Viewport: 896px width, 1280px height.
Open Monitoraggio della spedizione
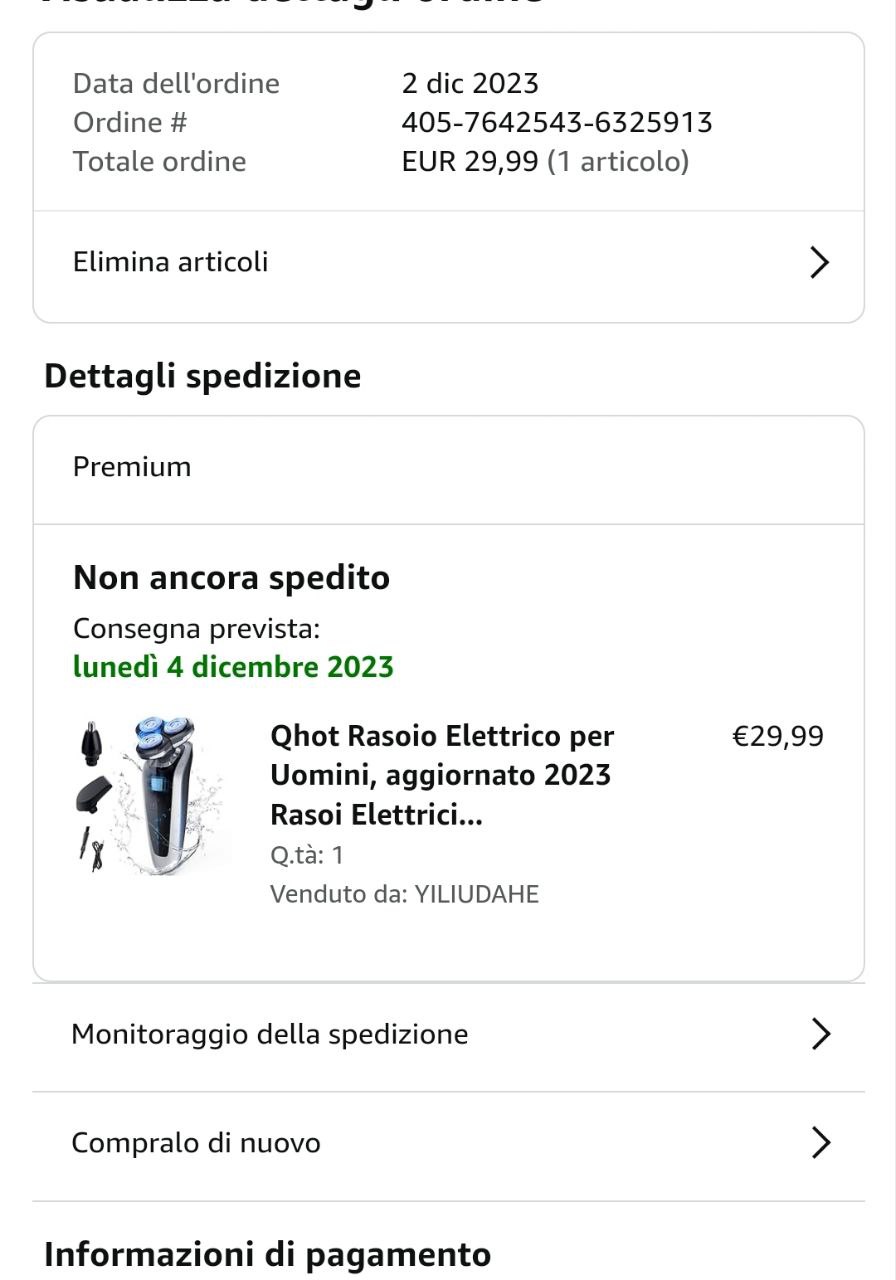[x=269, y=1034]
